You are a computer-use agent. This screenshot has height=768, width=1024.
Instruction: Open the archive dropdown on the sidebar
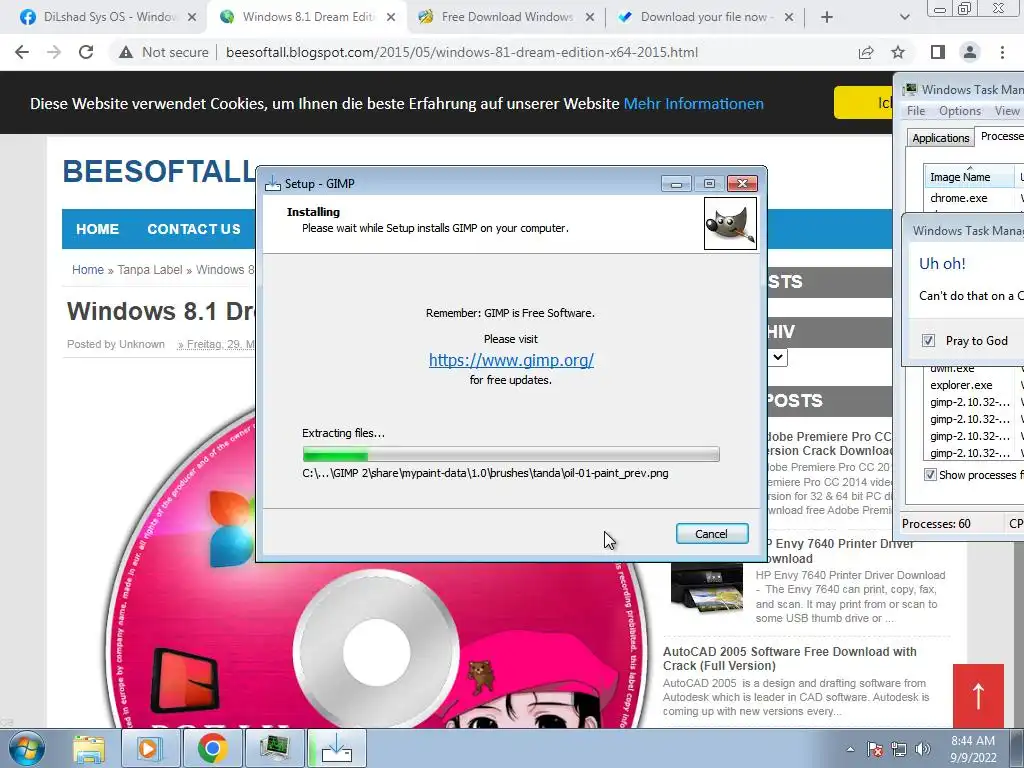click(x=777, y=357)
